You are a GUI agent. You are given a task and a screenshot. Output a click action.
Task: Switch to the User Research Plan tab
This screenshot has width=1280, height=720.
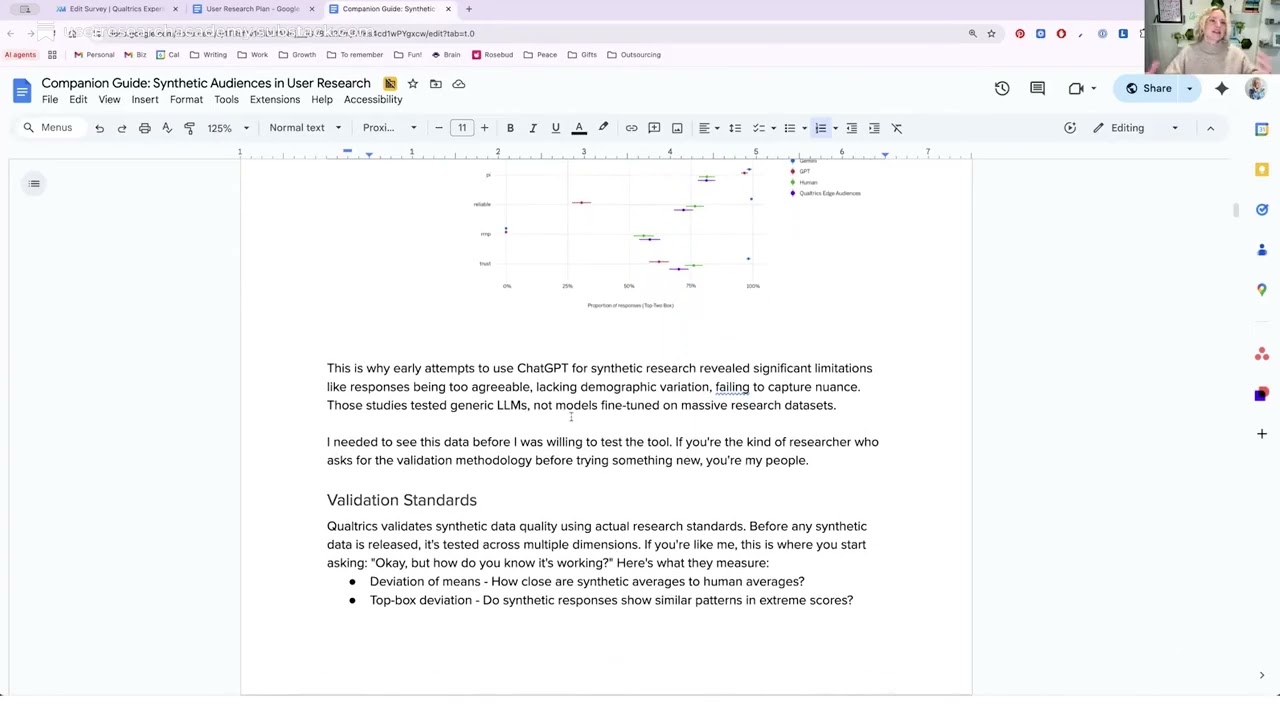[x=252, y=9]
